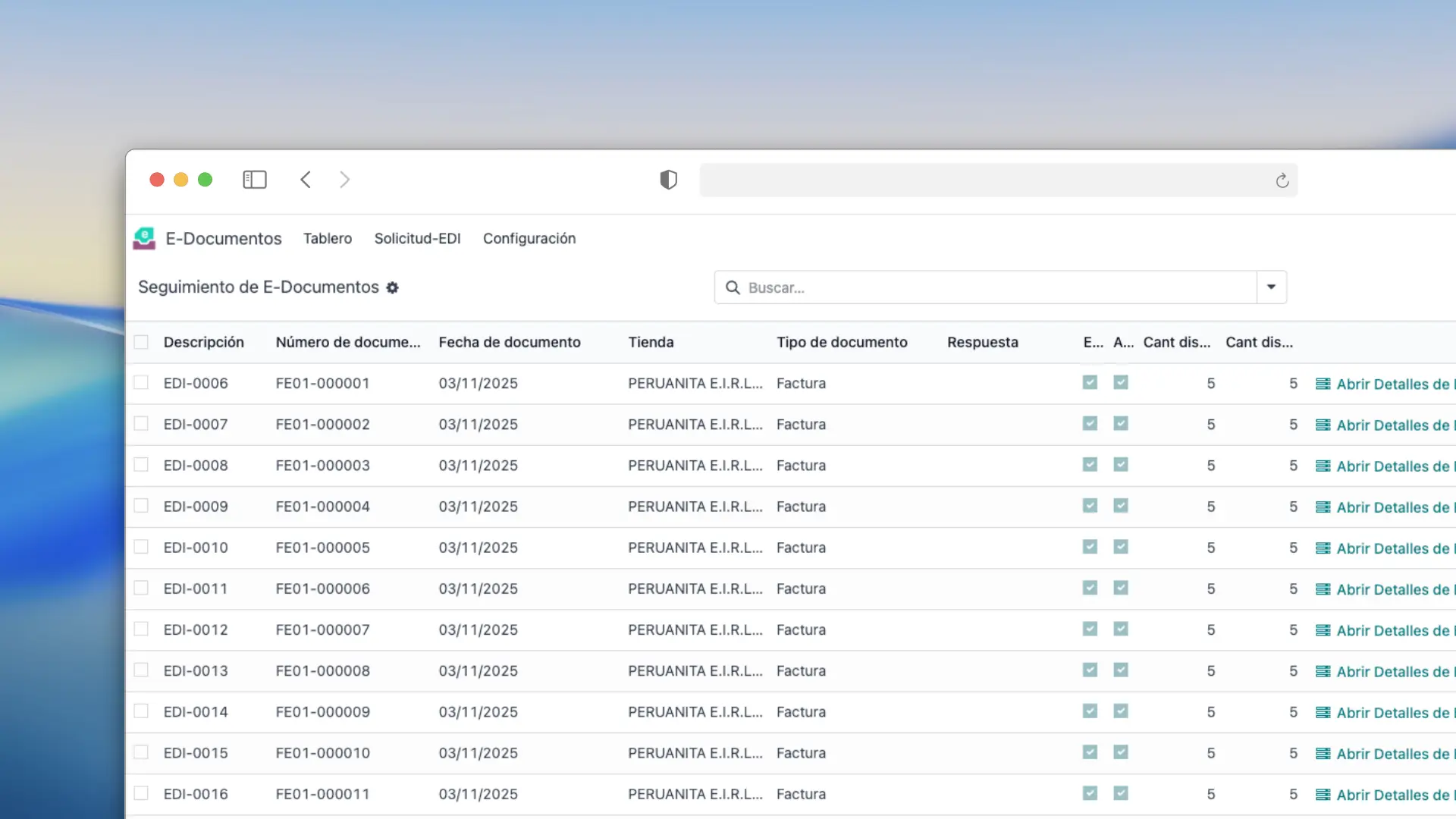
Task: Reload the page with refresh icon
Action: point(1282,180)
